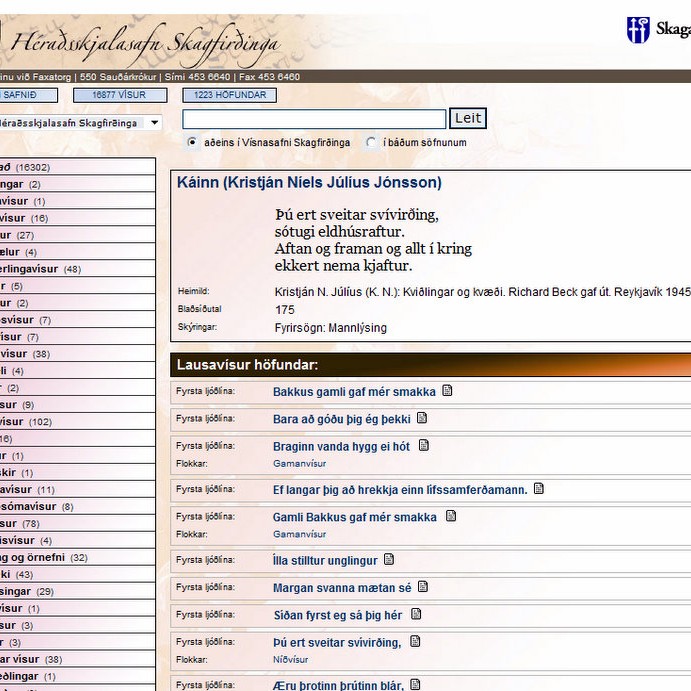The image size is (691, 691).
Task: Select the sidebar category with count (102)
Action: 30,422
